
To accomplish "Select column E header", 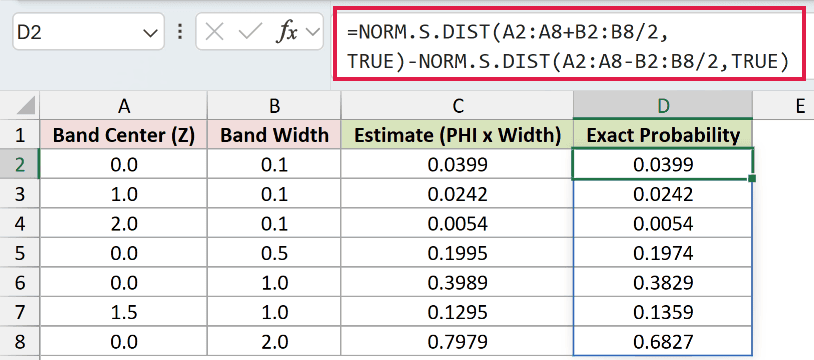I will tap(784, 105).
